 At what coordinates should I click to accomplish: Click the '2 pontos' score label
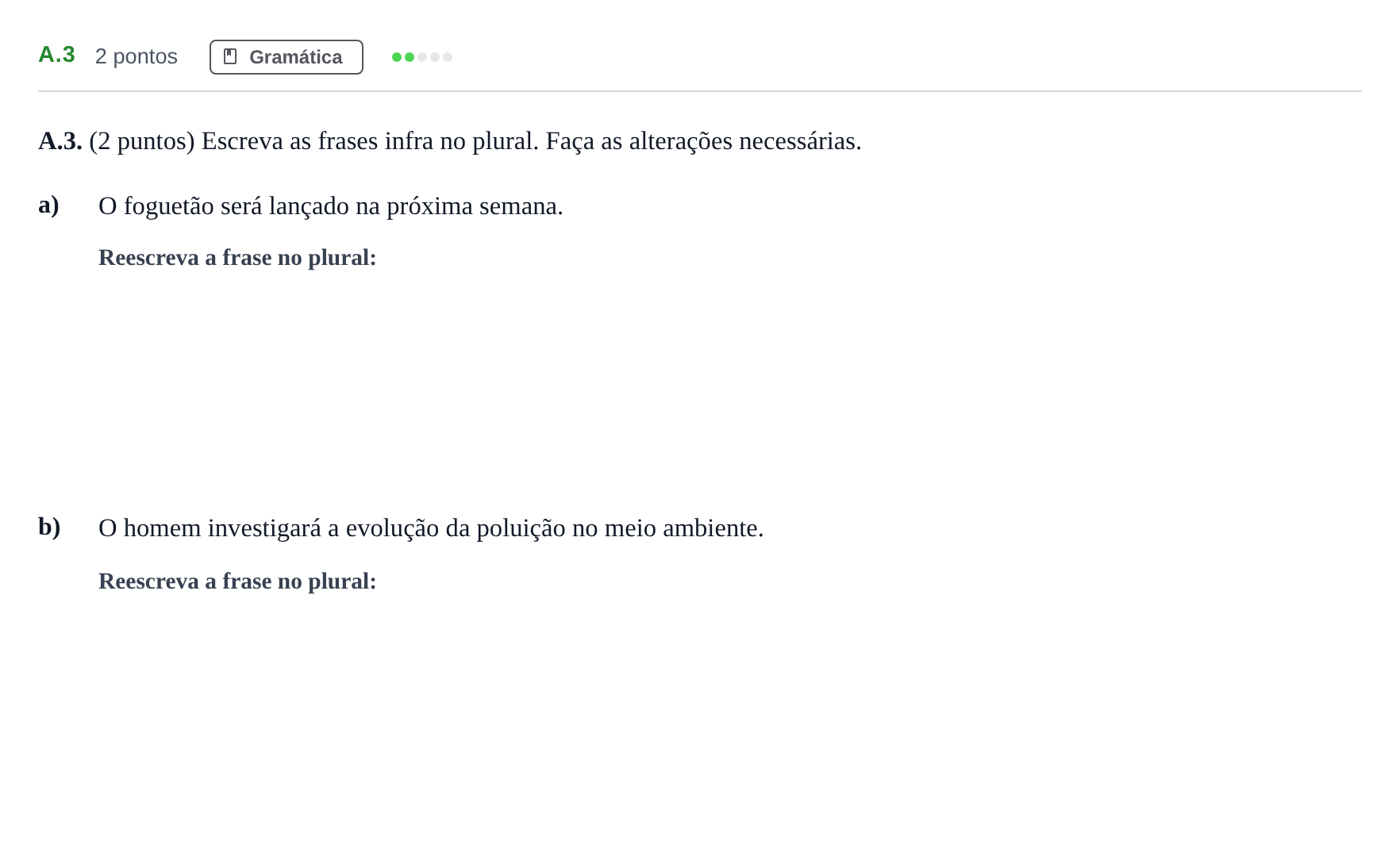tap(137, 56)
